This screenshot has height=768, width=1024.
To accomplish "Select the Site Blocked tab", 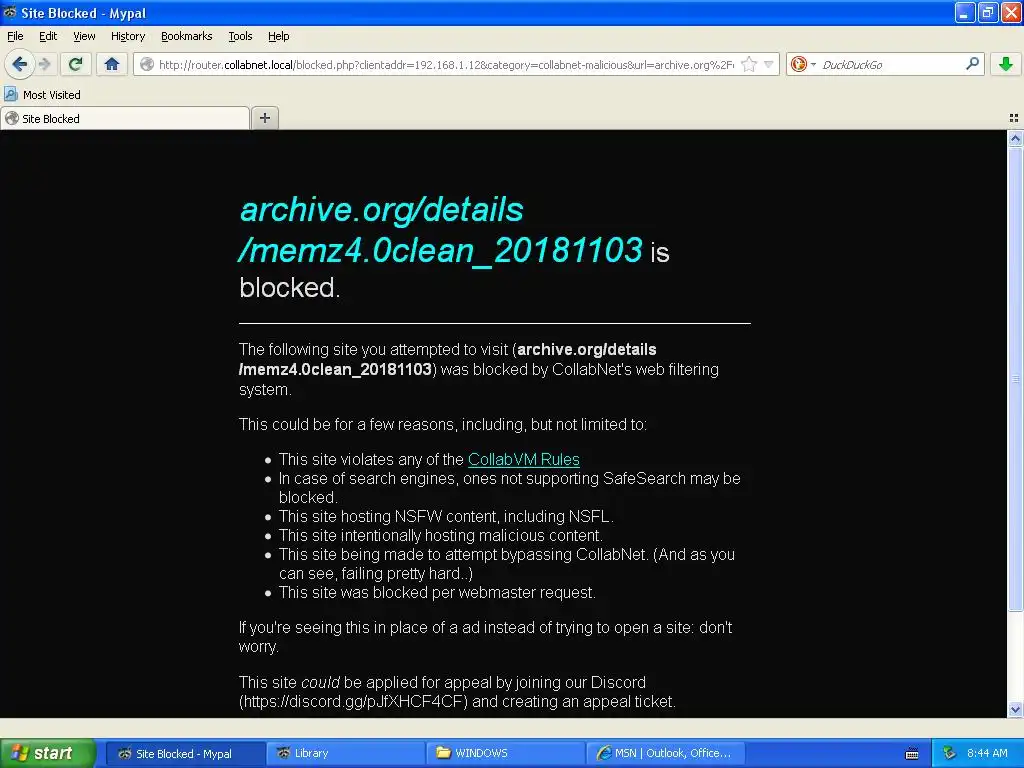I will coord(124,118).
